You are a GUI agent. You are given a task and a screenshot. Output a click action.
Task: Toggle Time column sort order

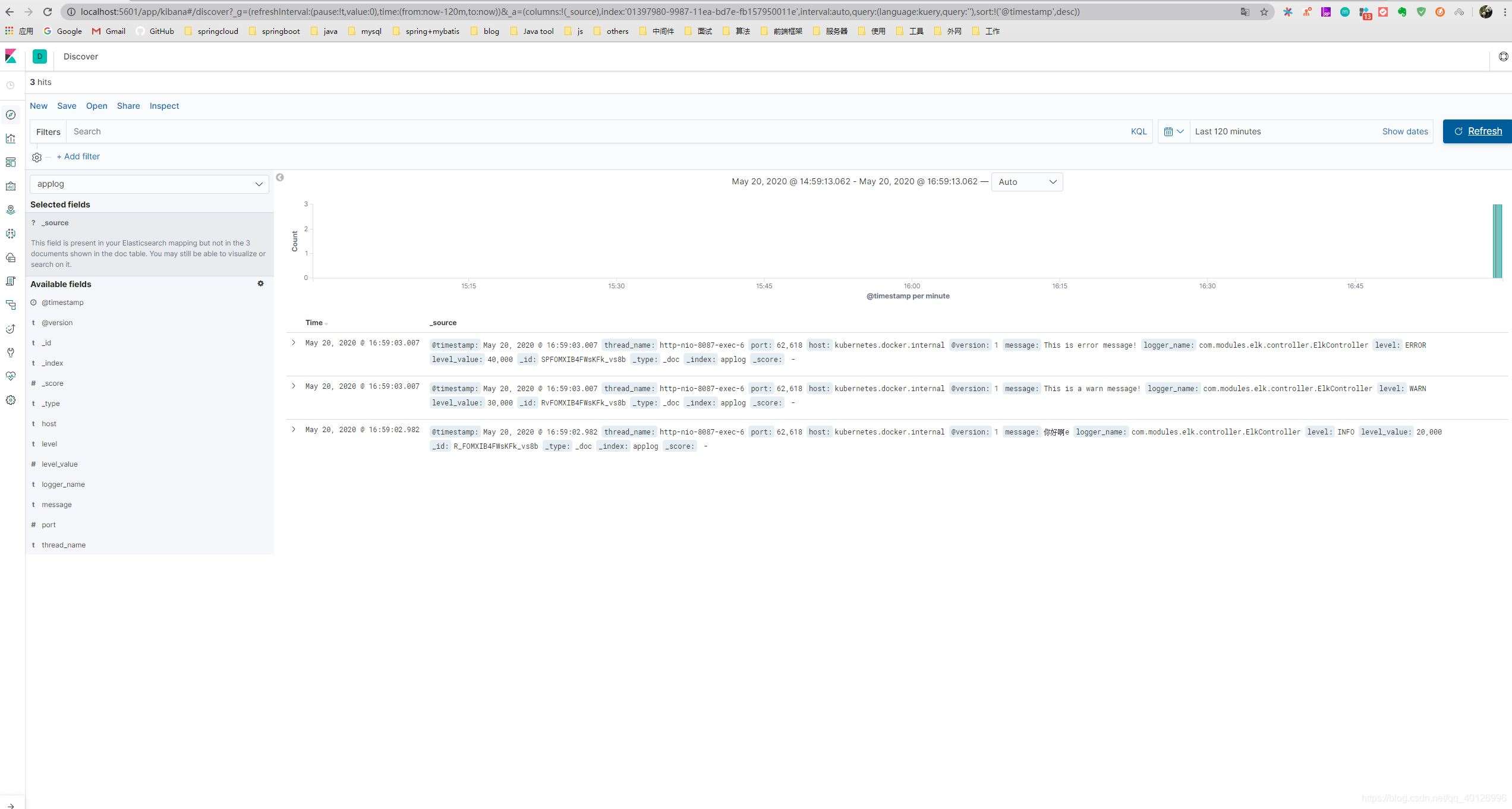tap(326, 323)
